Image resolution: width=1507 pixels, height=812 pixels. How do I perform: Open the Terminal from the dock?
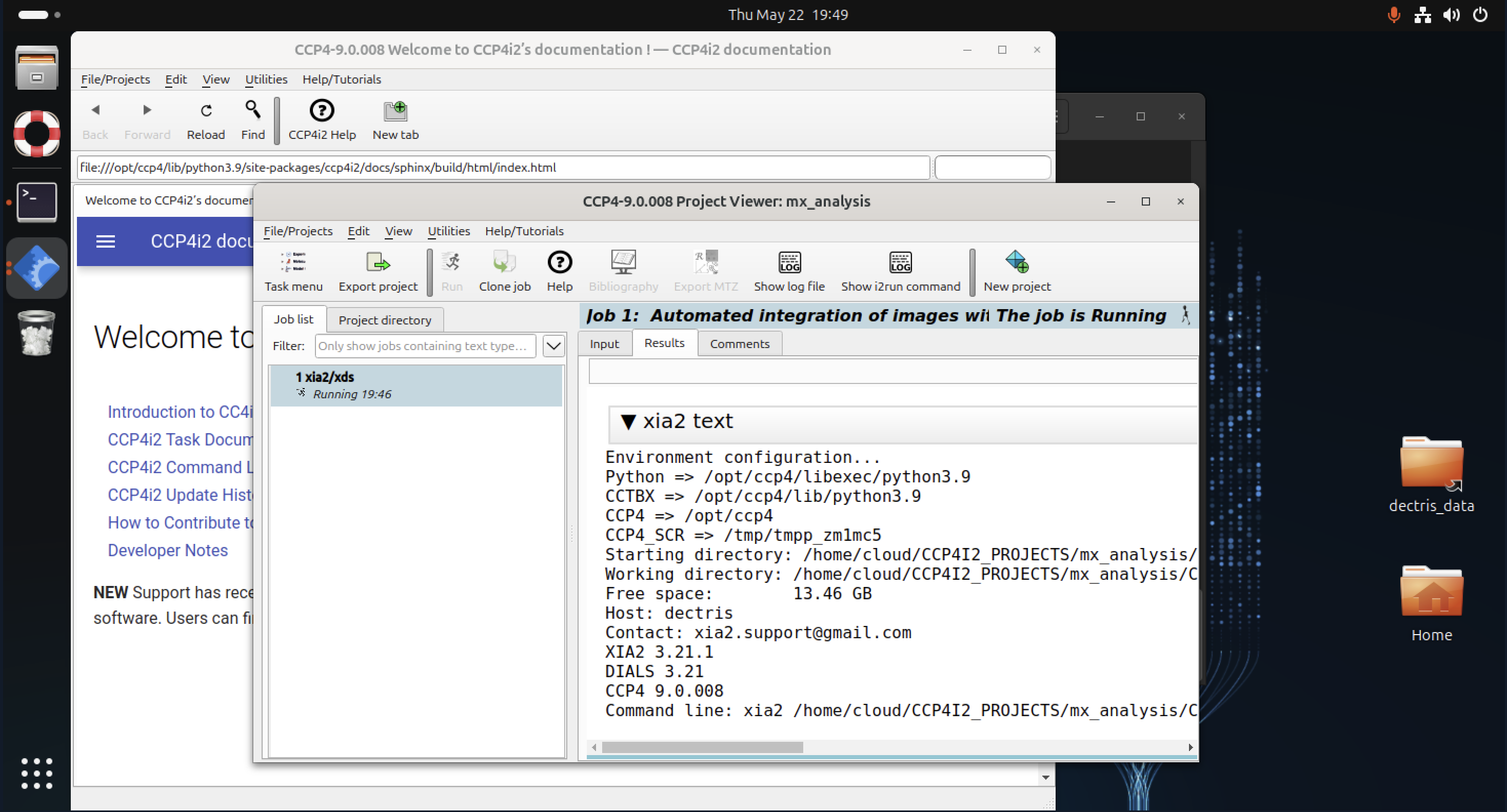pyautogui.click(x=37, y=202)
